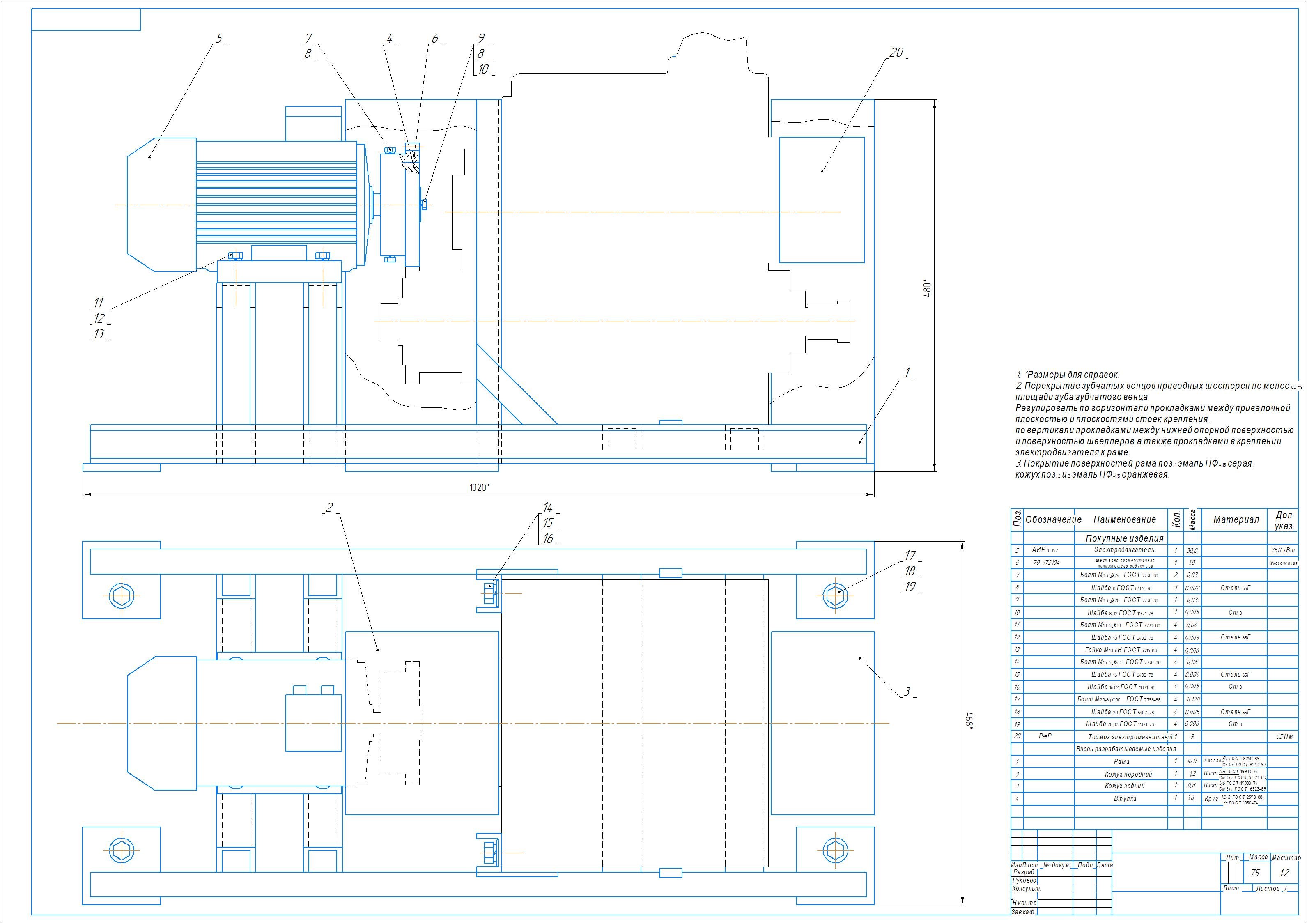Image resolution: width=1307 pixels, height=924 pixels.
Task: Select the 1020* horizontal dimension text
Action: click(479, 487)
